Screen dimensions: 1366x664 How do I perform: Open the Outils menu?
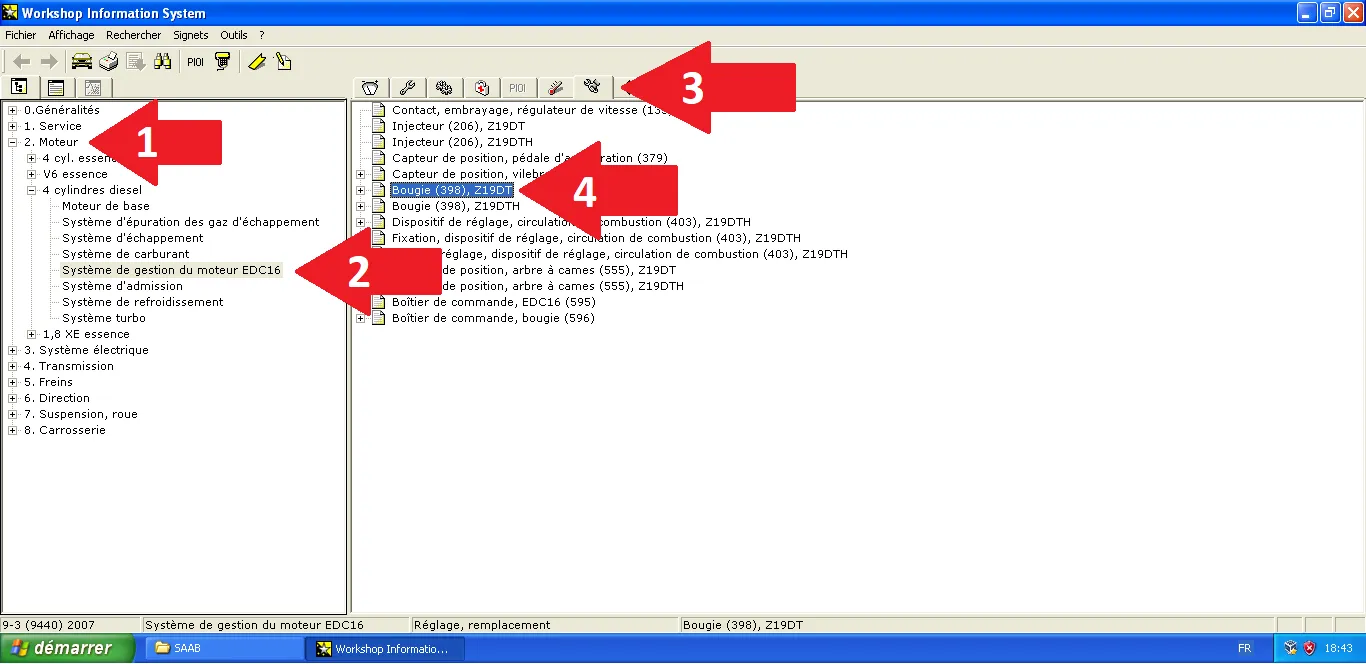pos(233,34)
